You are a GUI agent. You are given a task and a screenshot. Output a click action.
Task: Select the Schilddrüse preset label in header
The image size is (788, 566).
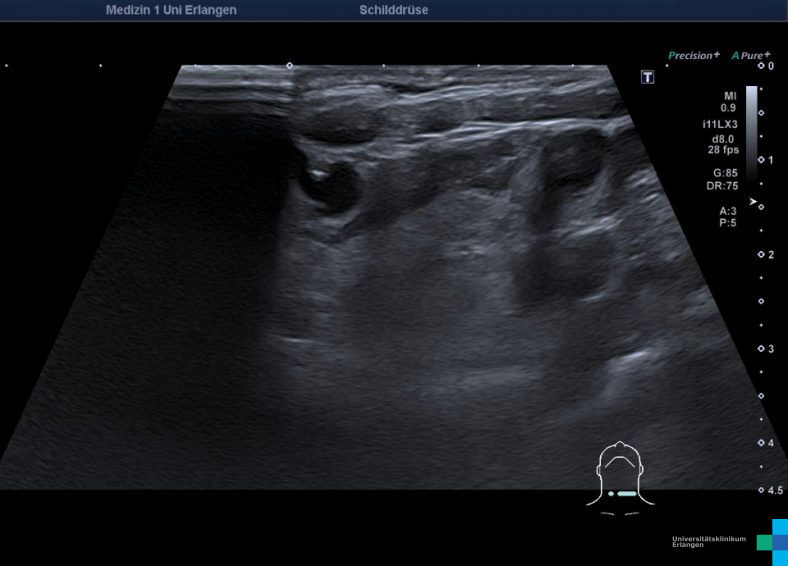tap(393, 10)
